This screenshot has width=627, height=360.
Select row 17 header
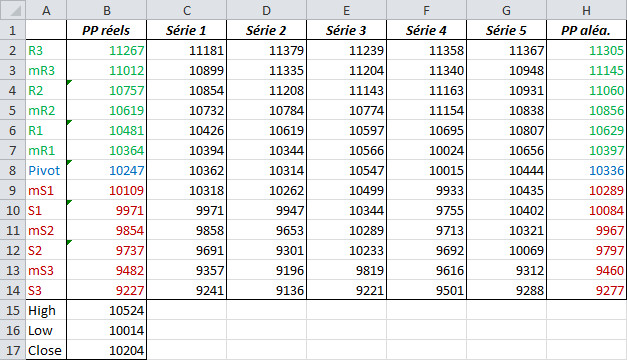click(13, 350)
